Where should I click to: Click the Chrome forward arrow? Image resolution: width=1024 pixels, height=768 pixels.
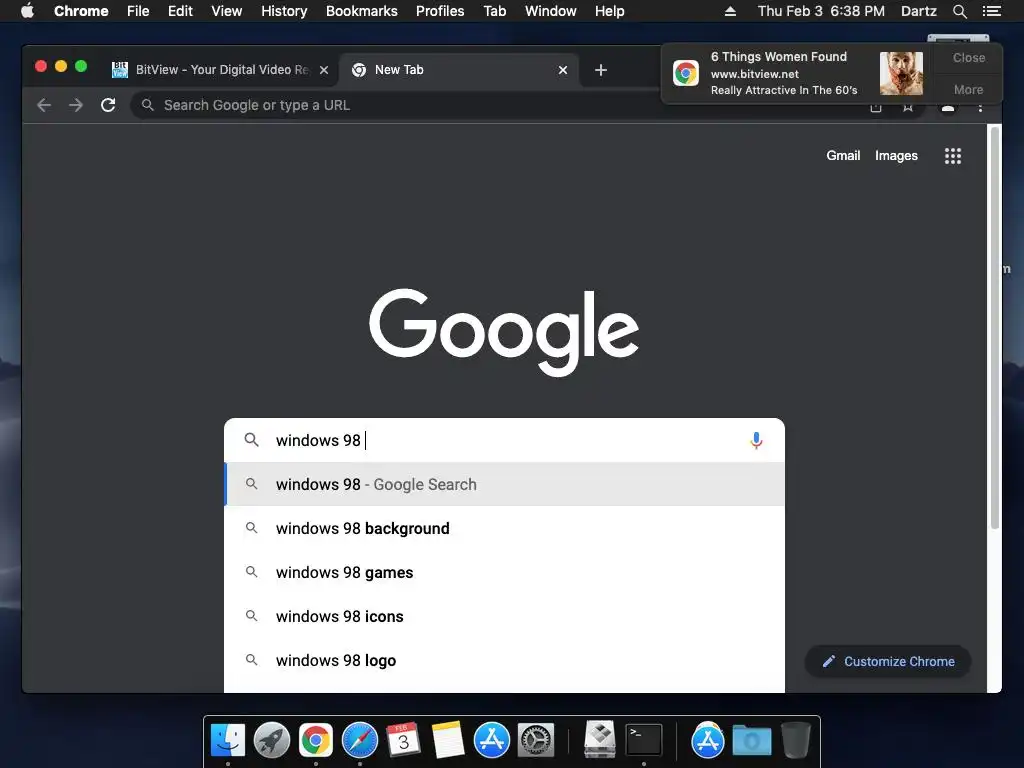(x=76, y=105)
